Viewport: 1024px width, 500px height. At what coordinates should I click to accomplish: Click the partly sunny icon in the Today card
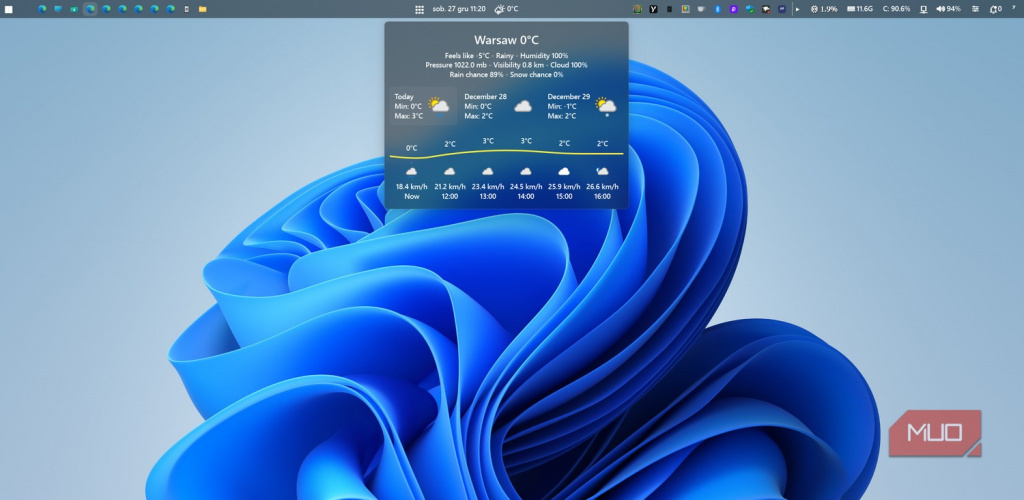point(438,106)
